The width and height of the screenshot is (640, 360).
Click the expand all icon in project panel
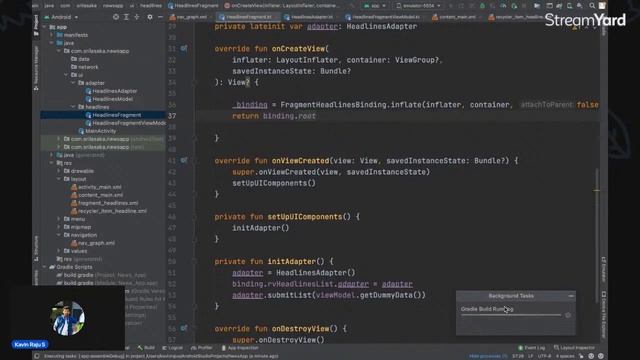click(126, 17)
